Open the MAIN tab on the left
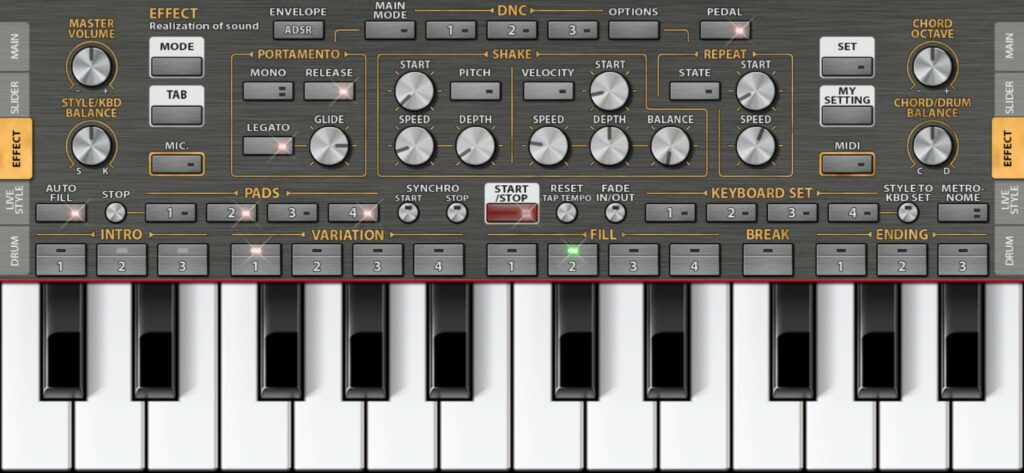The height and width of the screenshot is (473, 1024). [15, 46]
